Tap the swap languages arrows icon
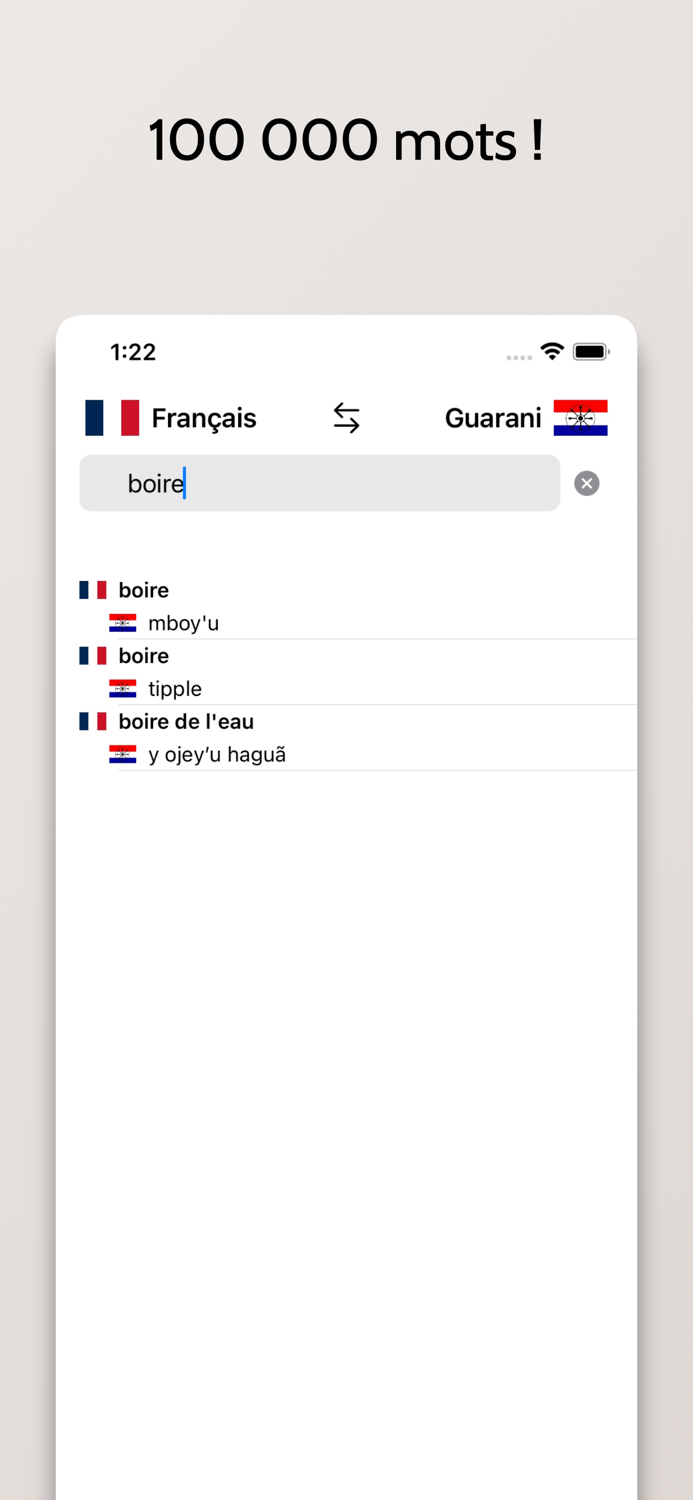693x1500 pixels. pos(346,418)
